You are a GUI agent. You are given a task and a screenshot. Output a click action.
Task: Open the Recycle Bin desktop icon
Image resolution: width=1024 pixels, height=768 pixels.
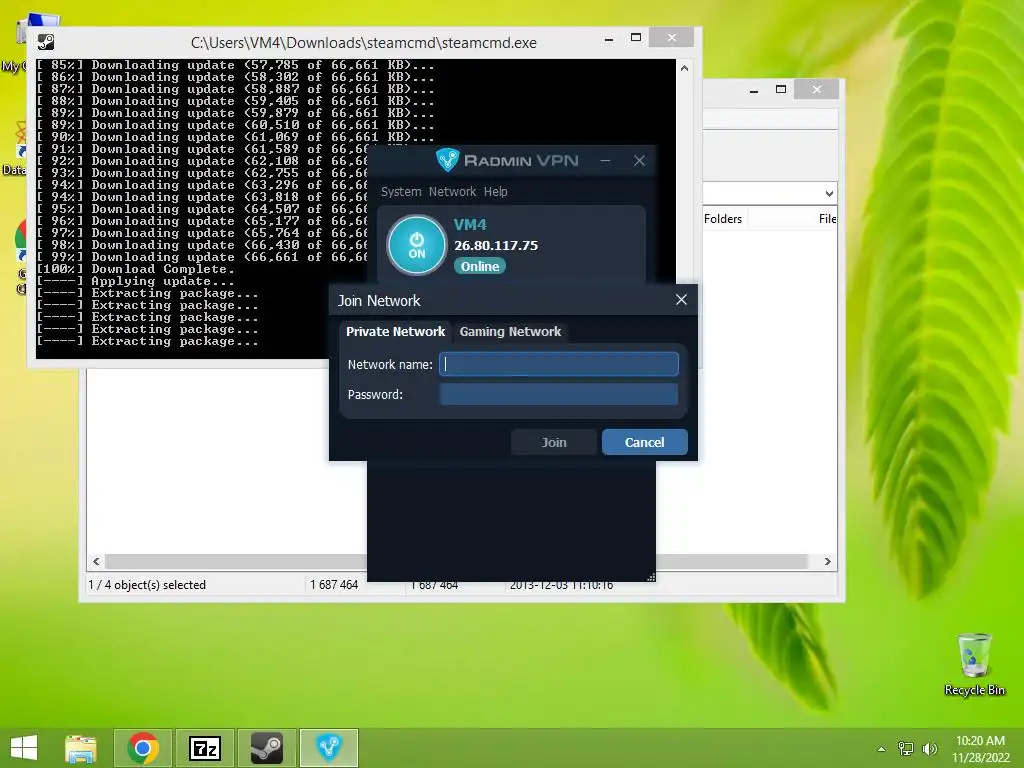(974, 664)
